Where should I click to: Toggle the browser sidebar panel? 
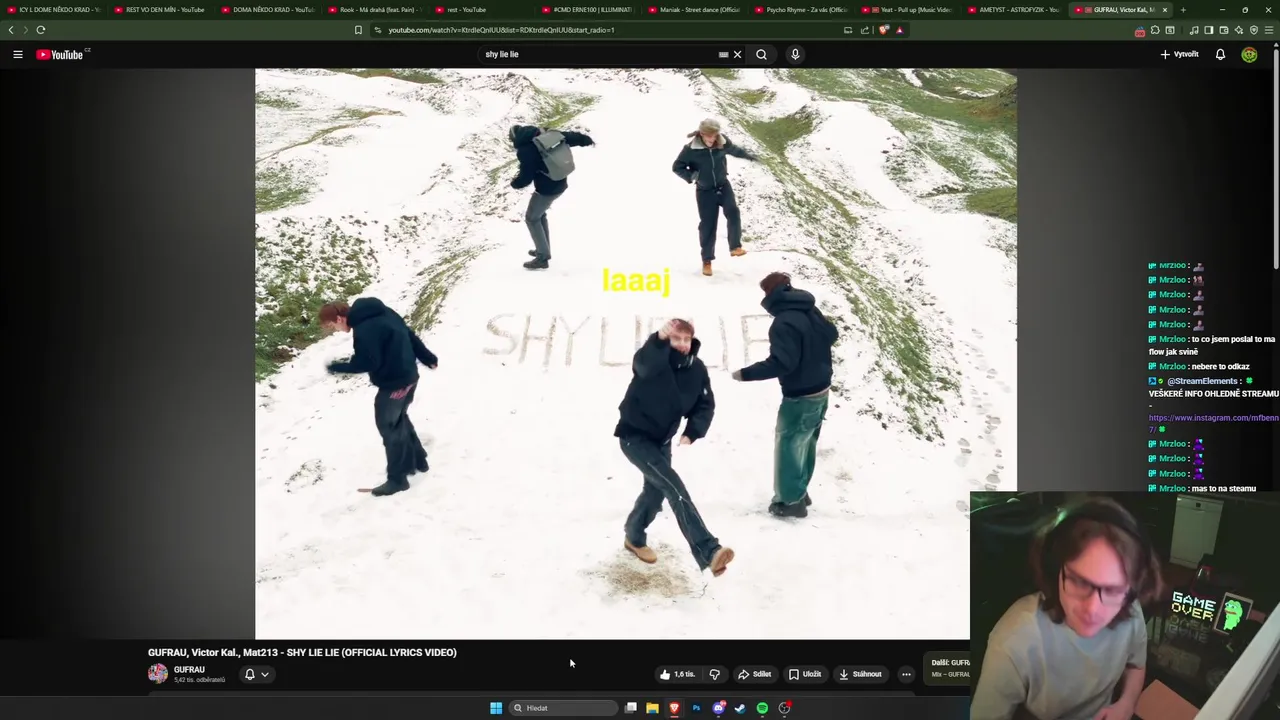[x=1209, y=30]
